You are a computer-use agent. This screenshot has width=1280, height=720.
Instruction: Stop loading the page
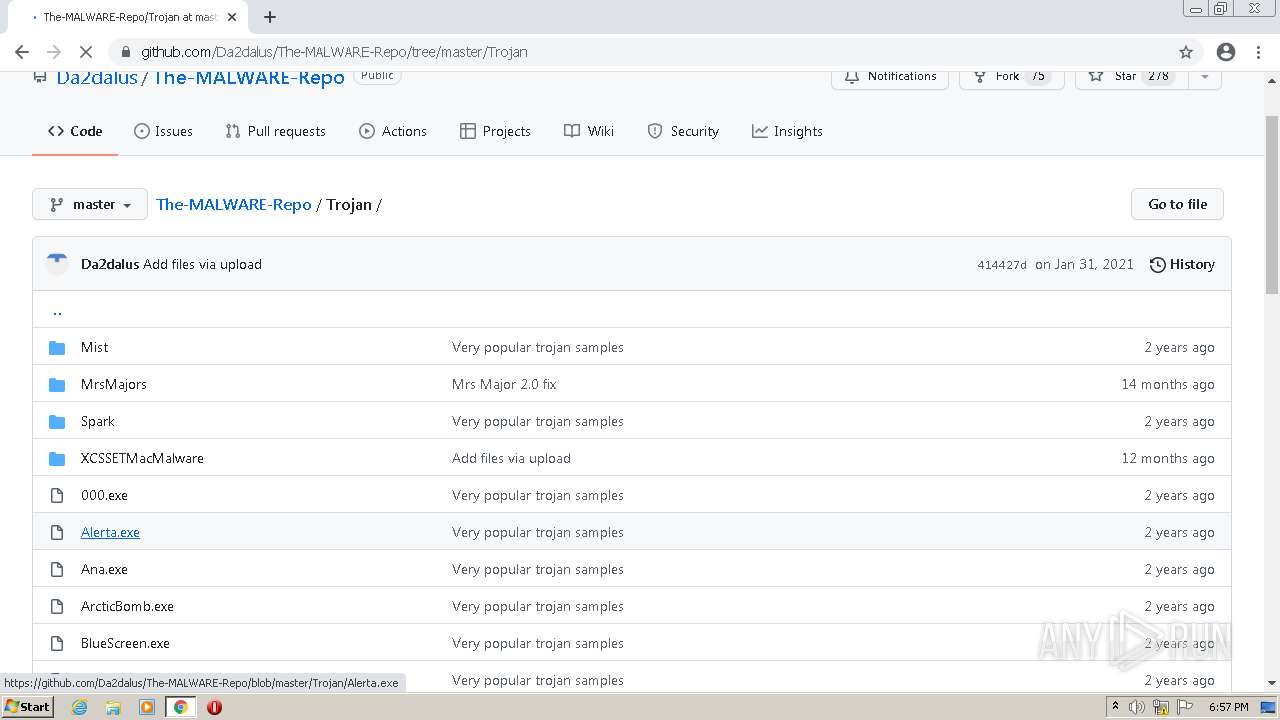point(86,52)
